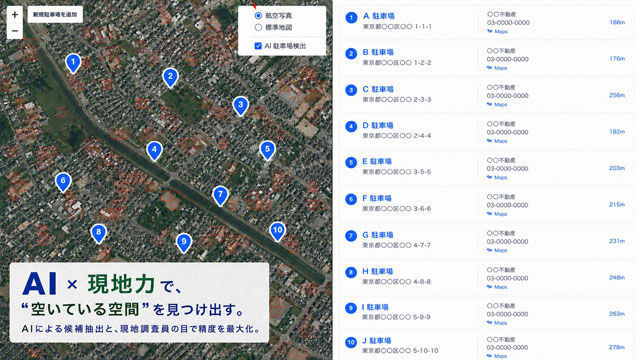The width and height of the screenshot is (640, 360).
Task: Click the 203m distance value
Action: [617, 168]
